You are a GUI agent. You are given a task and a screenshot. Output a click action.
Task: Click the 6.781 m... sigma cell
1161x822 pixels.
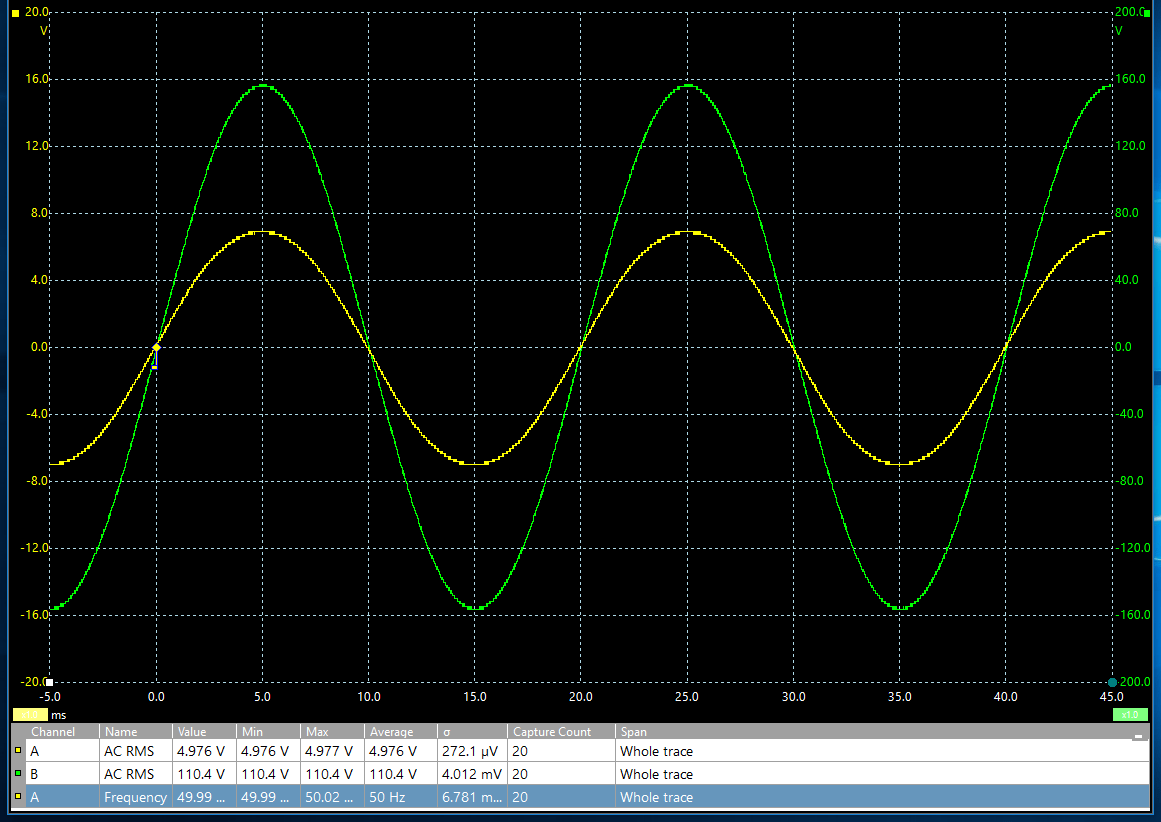pyautogui.click(x=472, y=797)
